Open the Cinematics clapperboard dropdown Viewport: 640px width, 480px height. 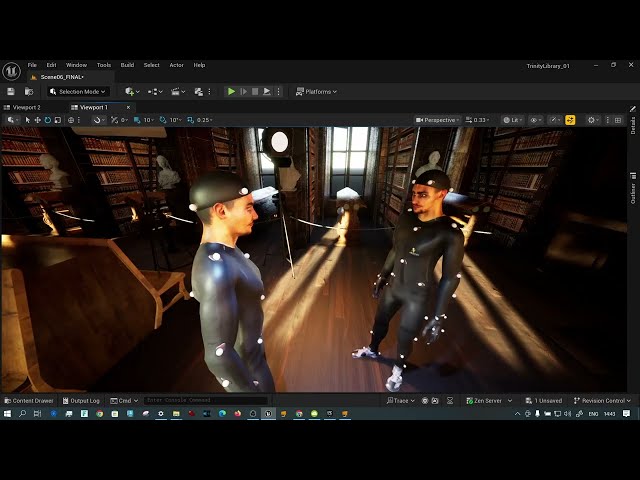click(178, 91)
